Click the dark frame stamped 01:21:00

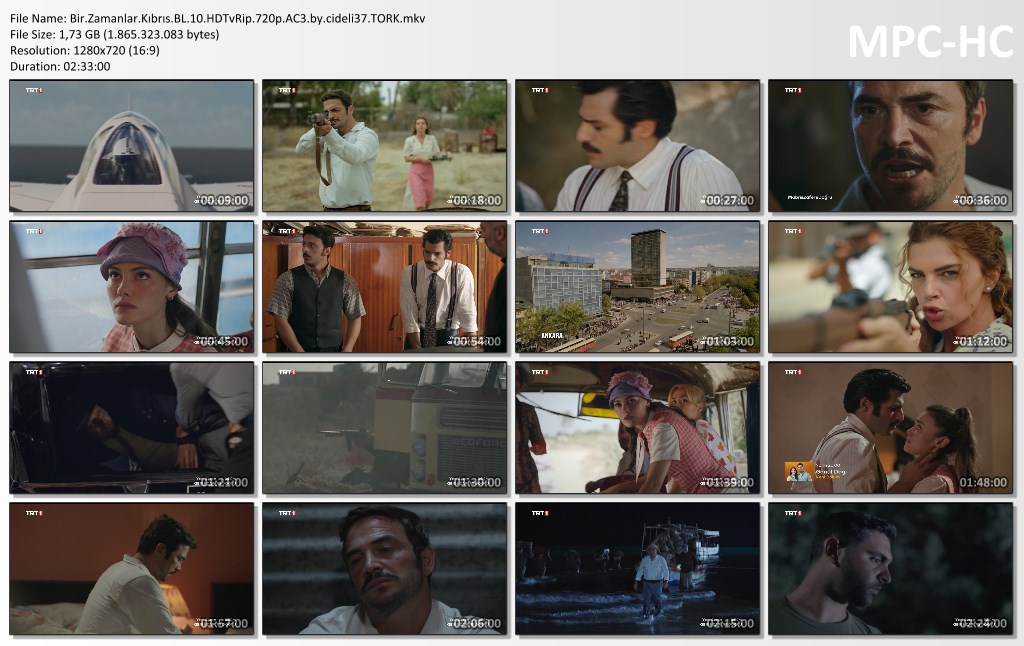click(131, 428)
